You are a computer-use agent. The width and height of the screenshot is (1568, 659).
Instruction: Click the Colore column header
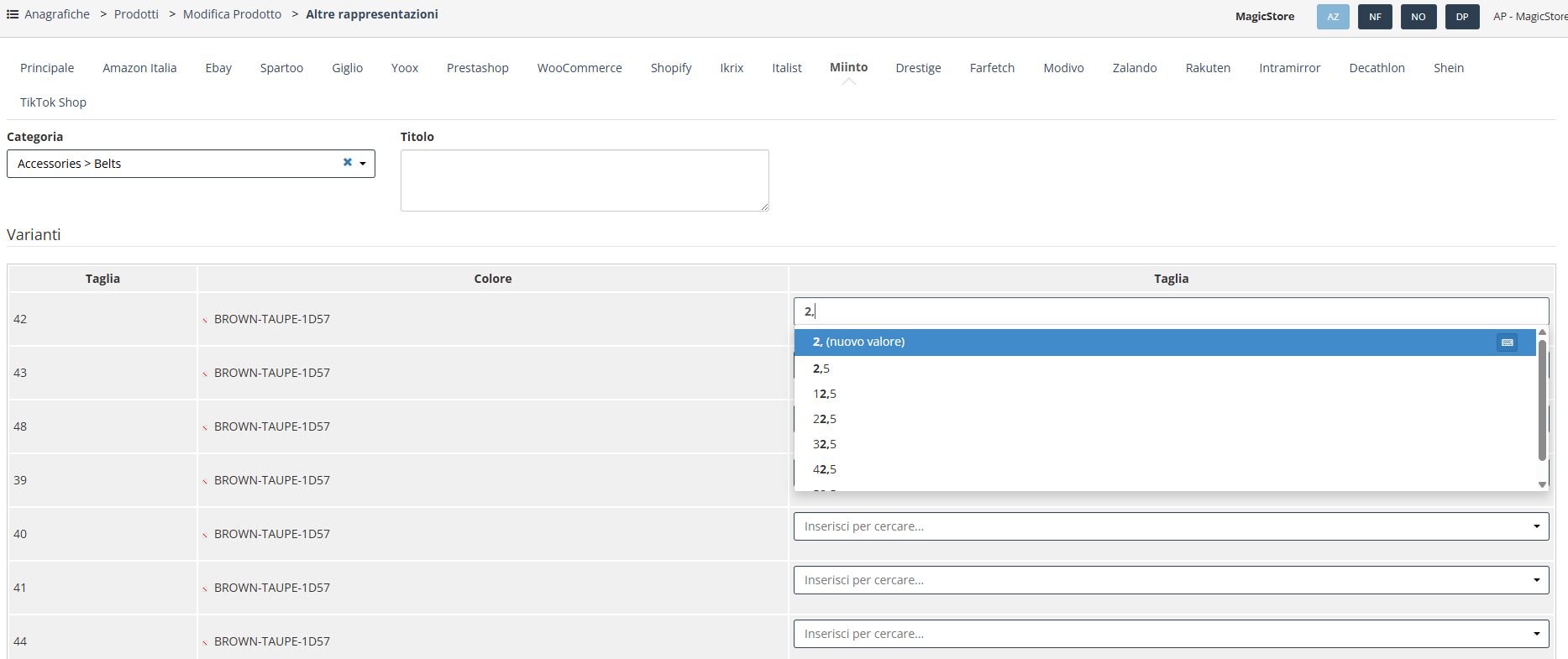[493, 279]
